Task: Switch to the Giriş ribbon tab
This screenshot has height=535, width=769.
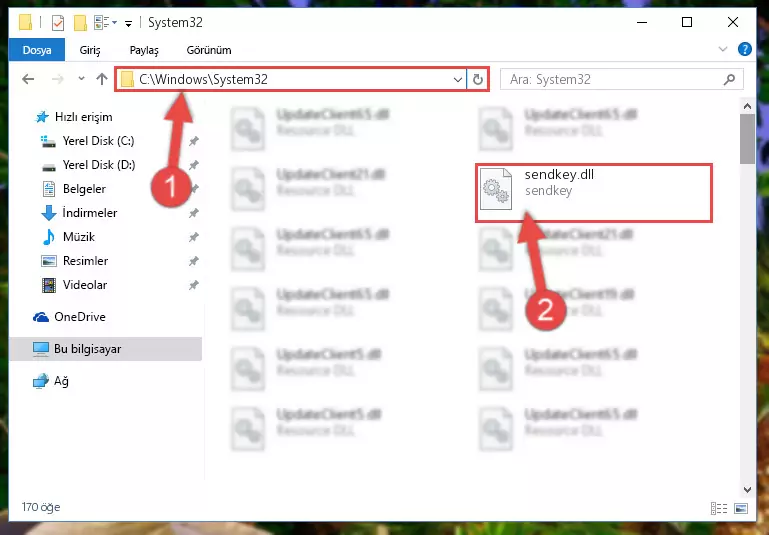Action: click(x=90, y=50)
